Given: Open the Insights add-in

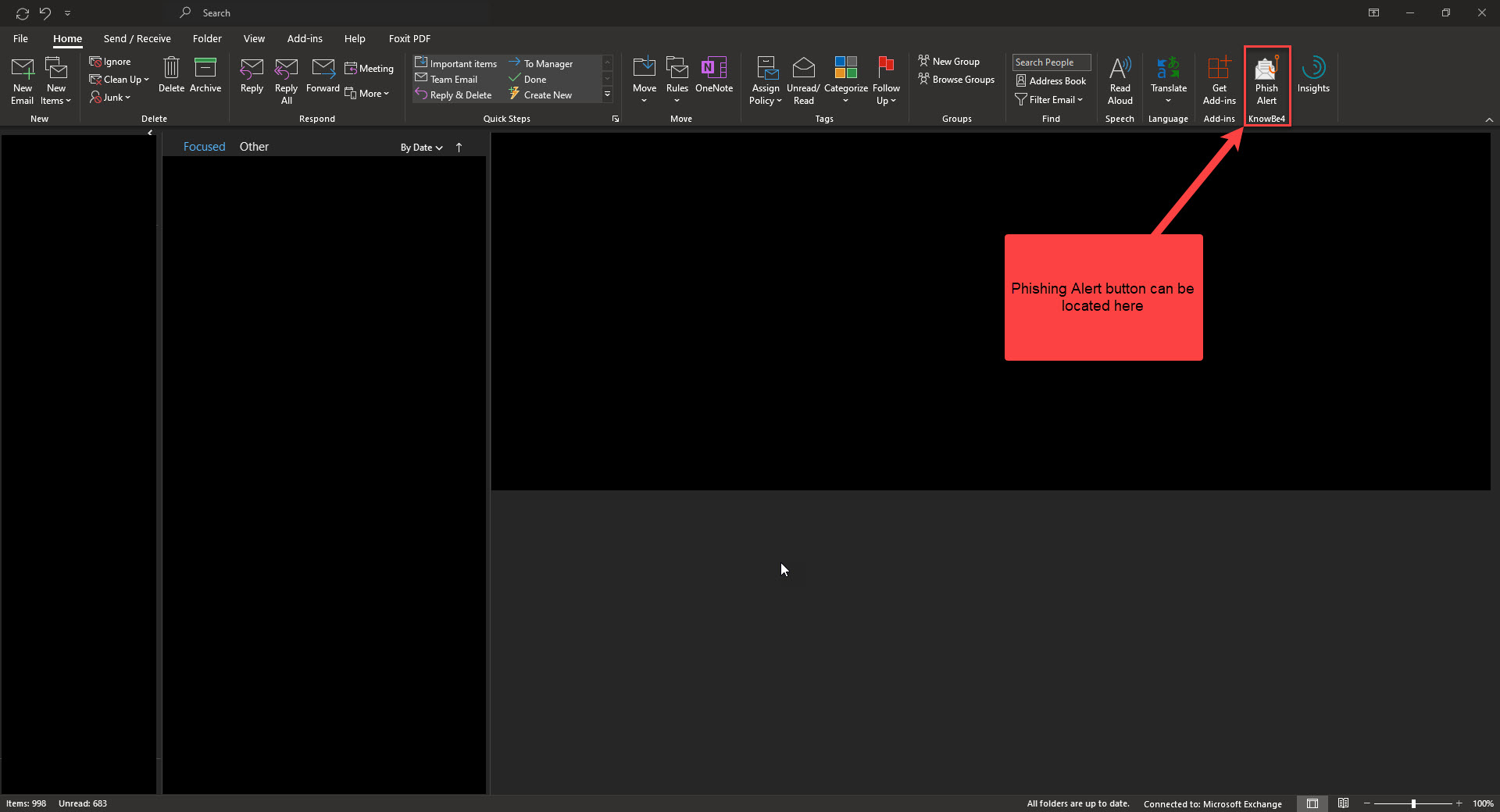Looking at the screenshot, I should click(x=1312, y=75).
